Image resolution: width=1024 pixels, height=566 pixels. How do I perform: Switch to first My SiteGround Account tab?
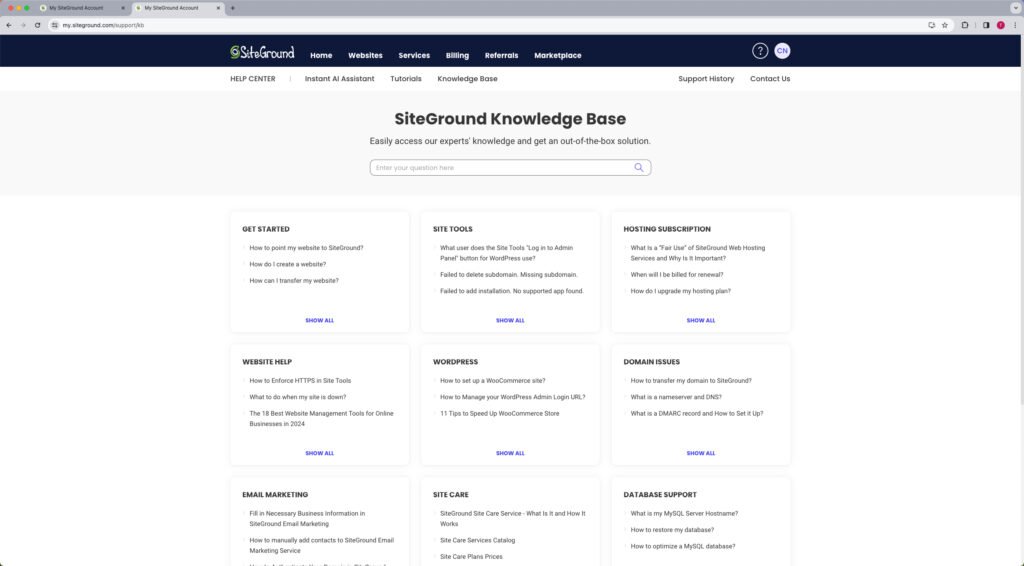76,8
